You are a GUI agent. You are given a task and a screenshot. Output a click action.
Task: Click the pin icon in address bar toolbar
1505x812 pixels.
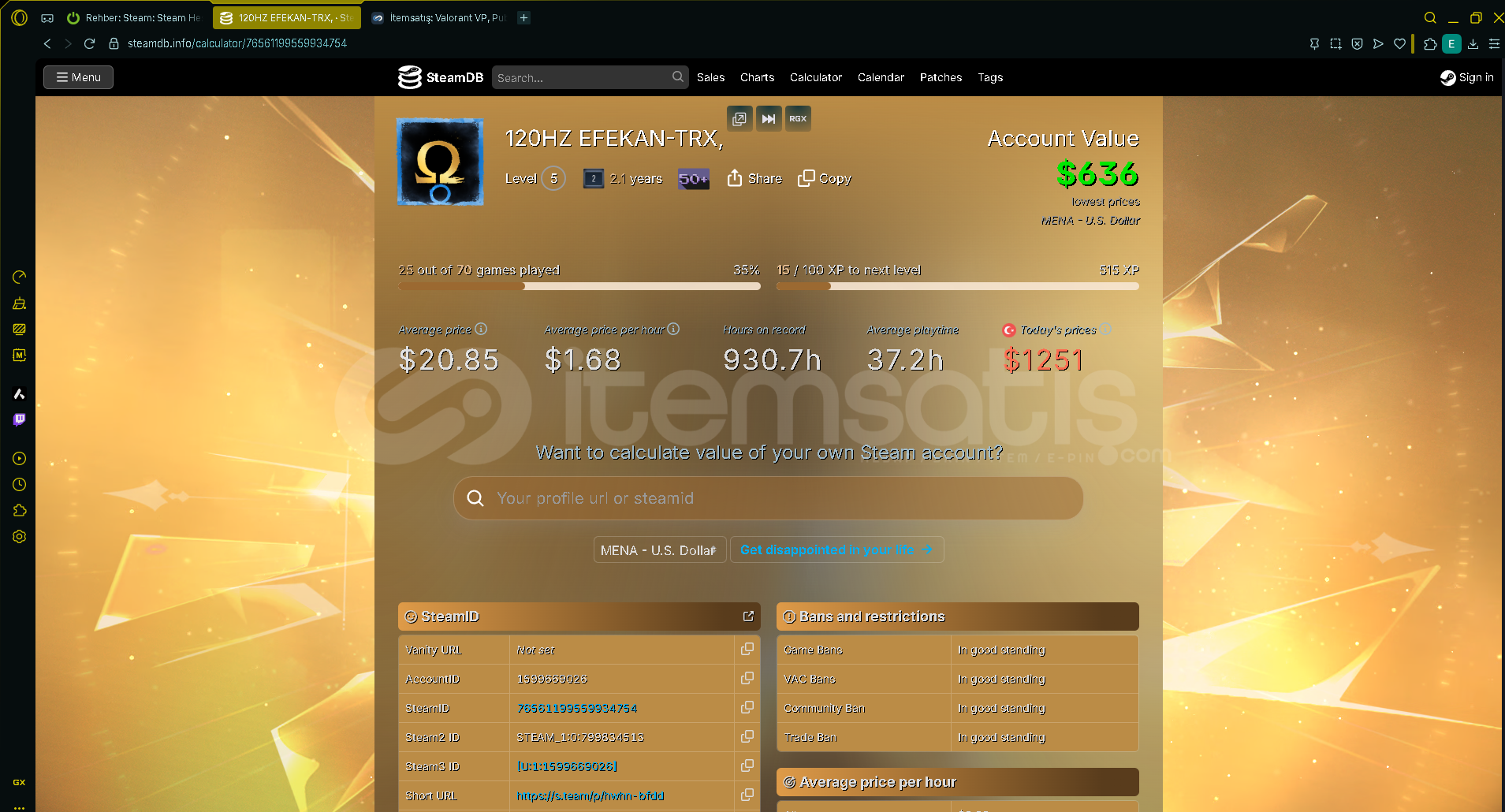tap(1314, 44)
